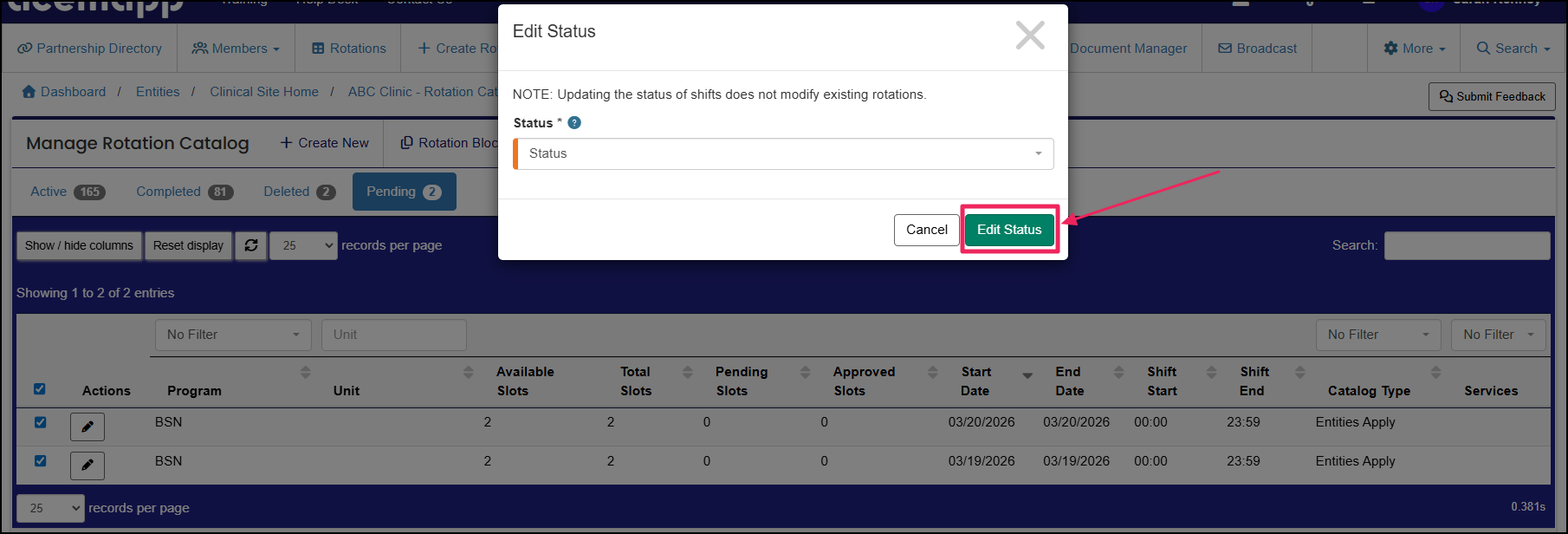Close the Edit Status dialog with X
Screen dimensions: 1568x534
click(1030, 36)
